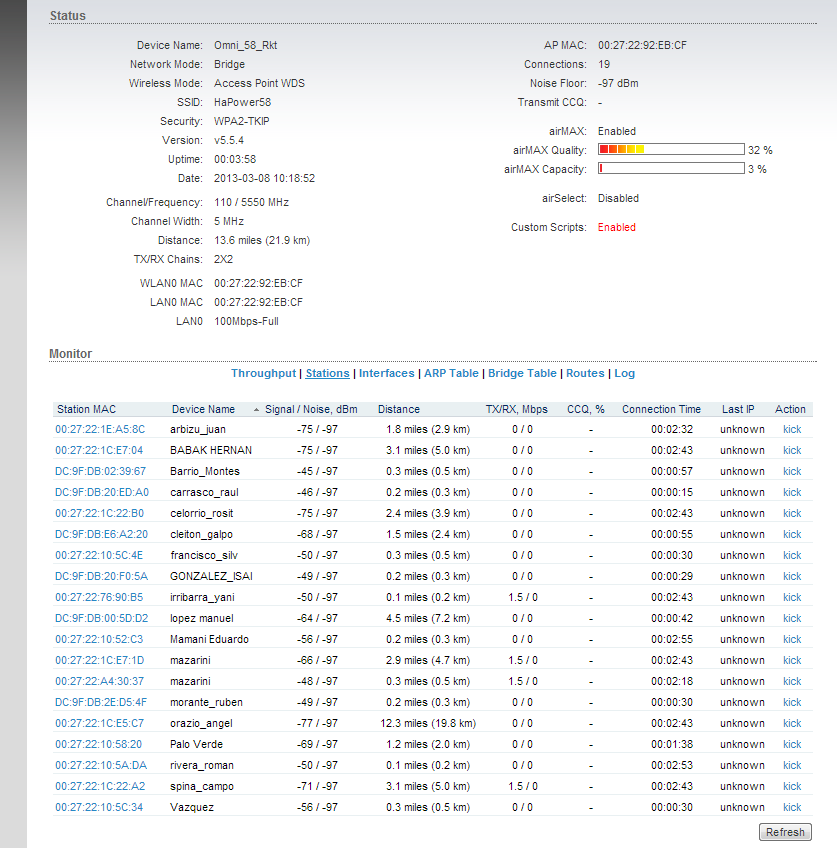
Task: Click the Refresh button
Action: coord(785,832)
